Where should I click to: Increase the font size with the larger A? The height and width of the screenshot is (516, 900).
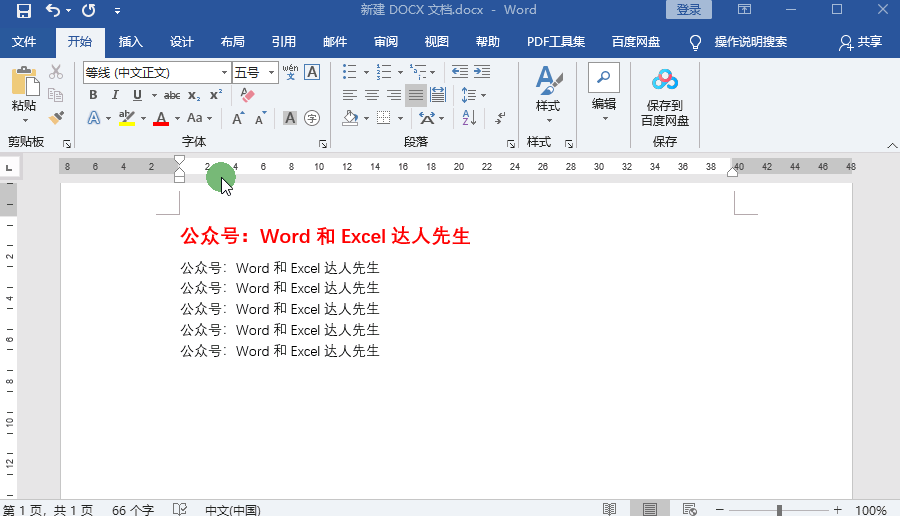[238, 118]
